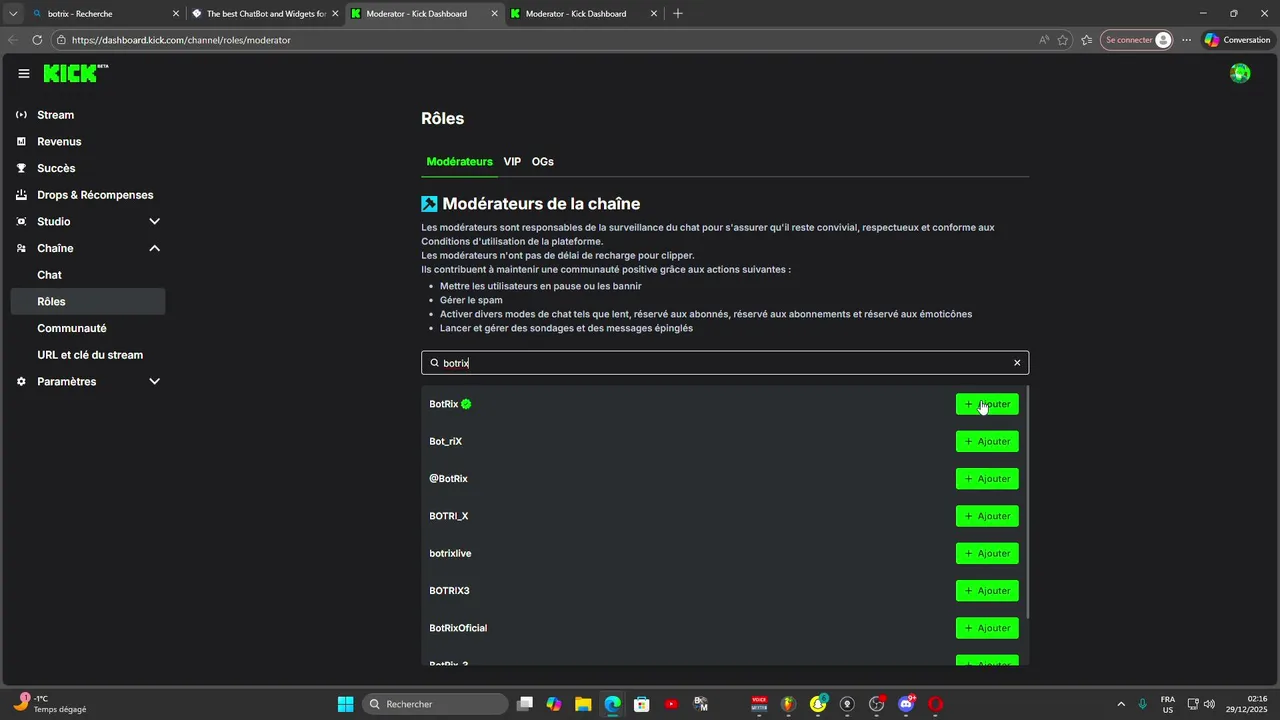This screenshot has height=720, width=1280.
Task: Open the Snapchat taskbar icon
Action: pos(818,704)
